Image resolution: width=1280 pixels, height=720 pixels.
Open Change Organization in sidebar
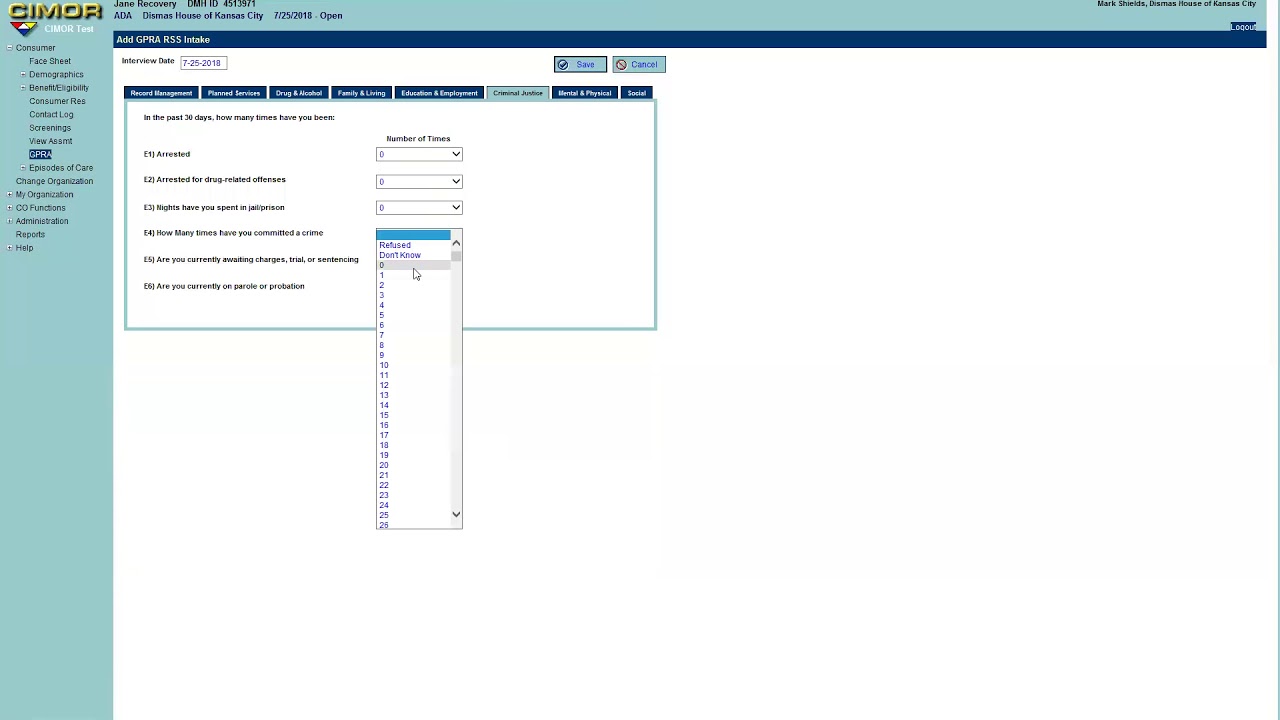54,181
